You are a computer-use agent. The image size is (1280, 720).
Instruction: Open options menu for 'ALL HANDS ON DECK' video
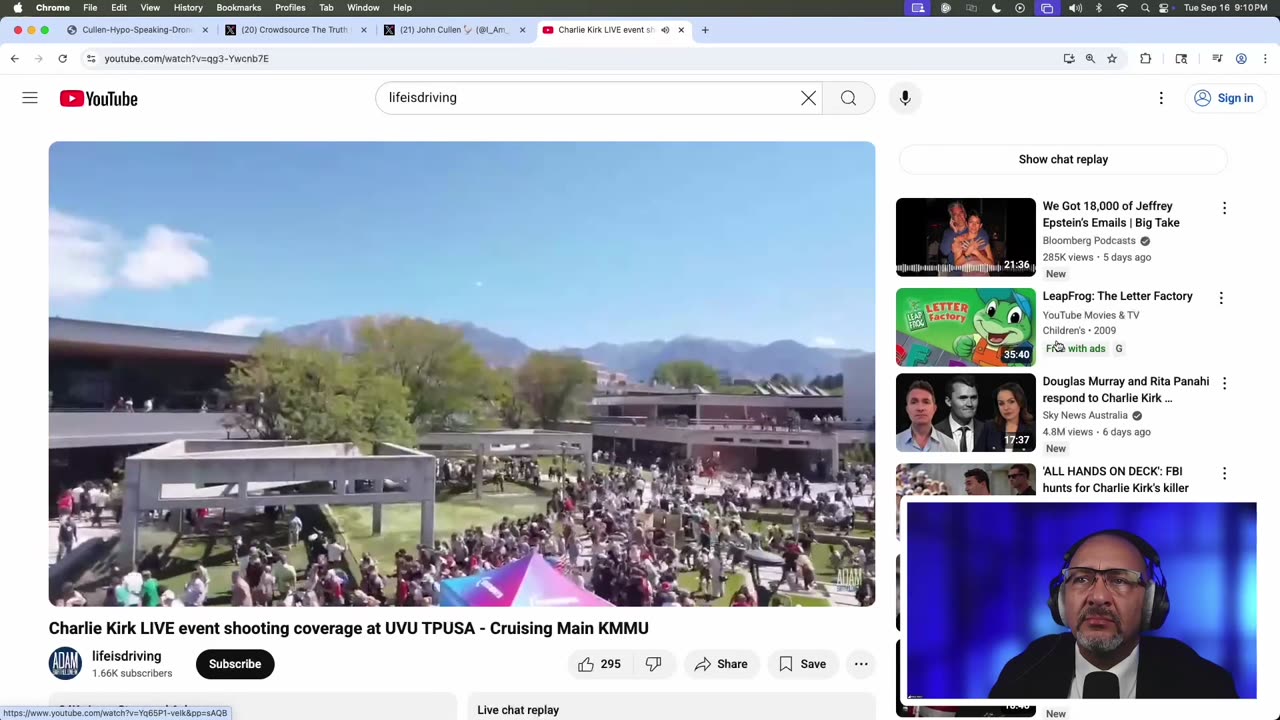click(1224, 473)
